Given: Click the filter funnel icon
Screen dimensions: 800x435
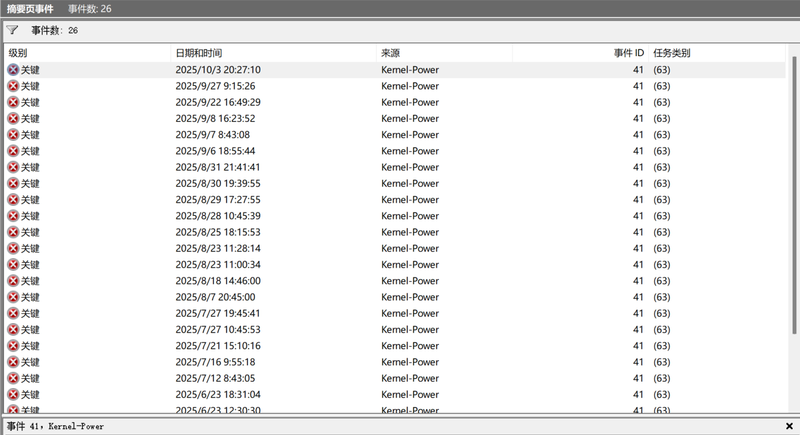Looking at the screenshot, I should 13,30.
